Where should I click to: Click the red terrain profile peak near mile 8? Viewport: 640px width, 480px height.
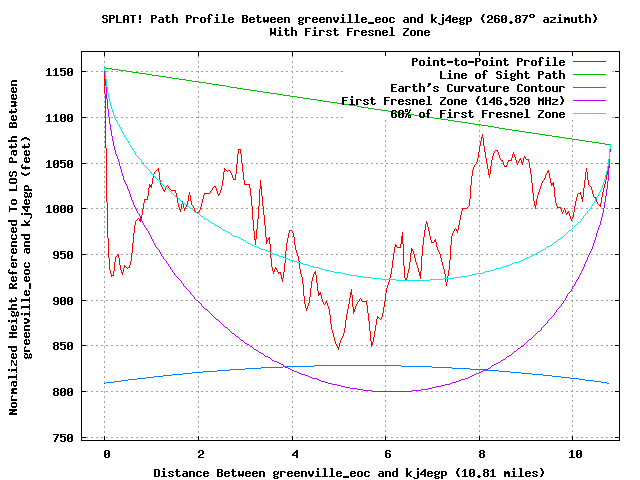tap(482, 135)
